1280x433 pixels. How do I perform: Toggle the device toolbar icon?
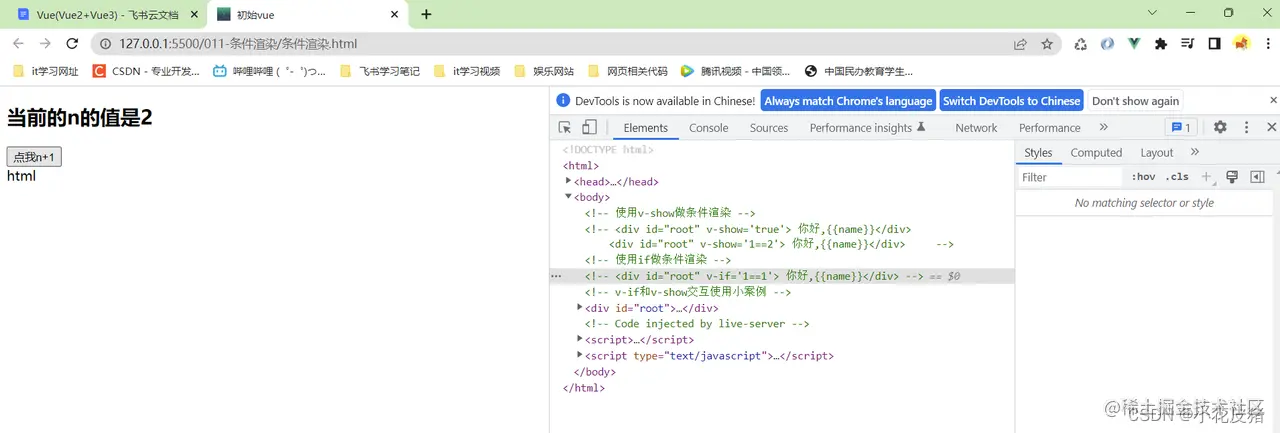[x=589, y=127]
